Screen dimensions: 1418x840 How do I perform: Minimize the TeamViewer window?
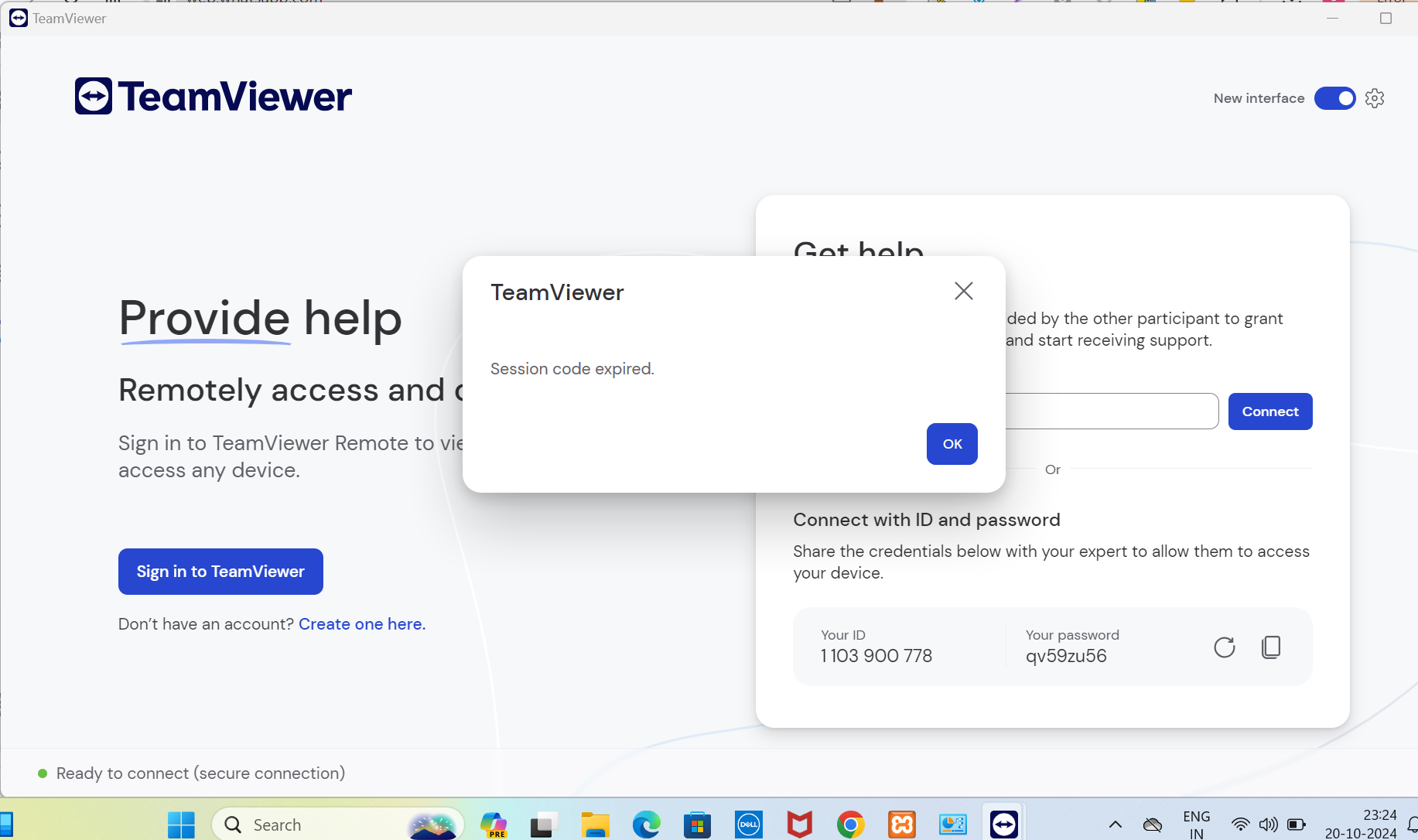(1332, 18)
